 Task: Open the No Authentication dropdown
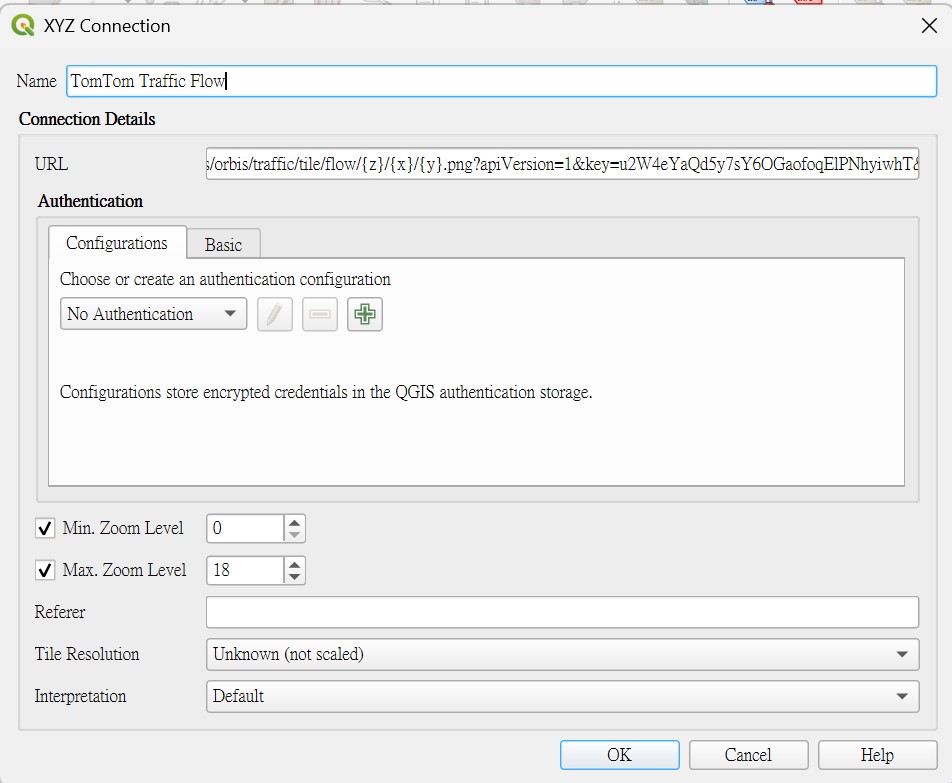(154, 314)
